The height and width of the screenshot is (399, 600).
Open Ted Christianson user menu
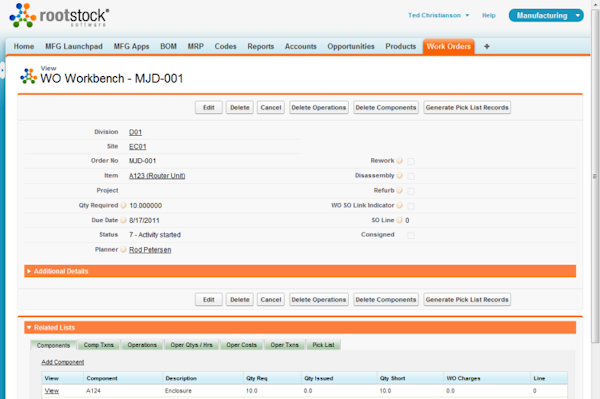click(x=439, y=15)
